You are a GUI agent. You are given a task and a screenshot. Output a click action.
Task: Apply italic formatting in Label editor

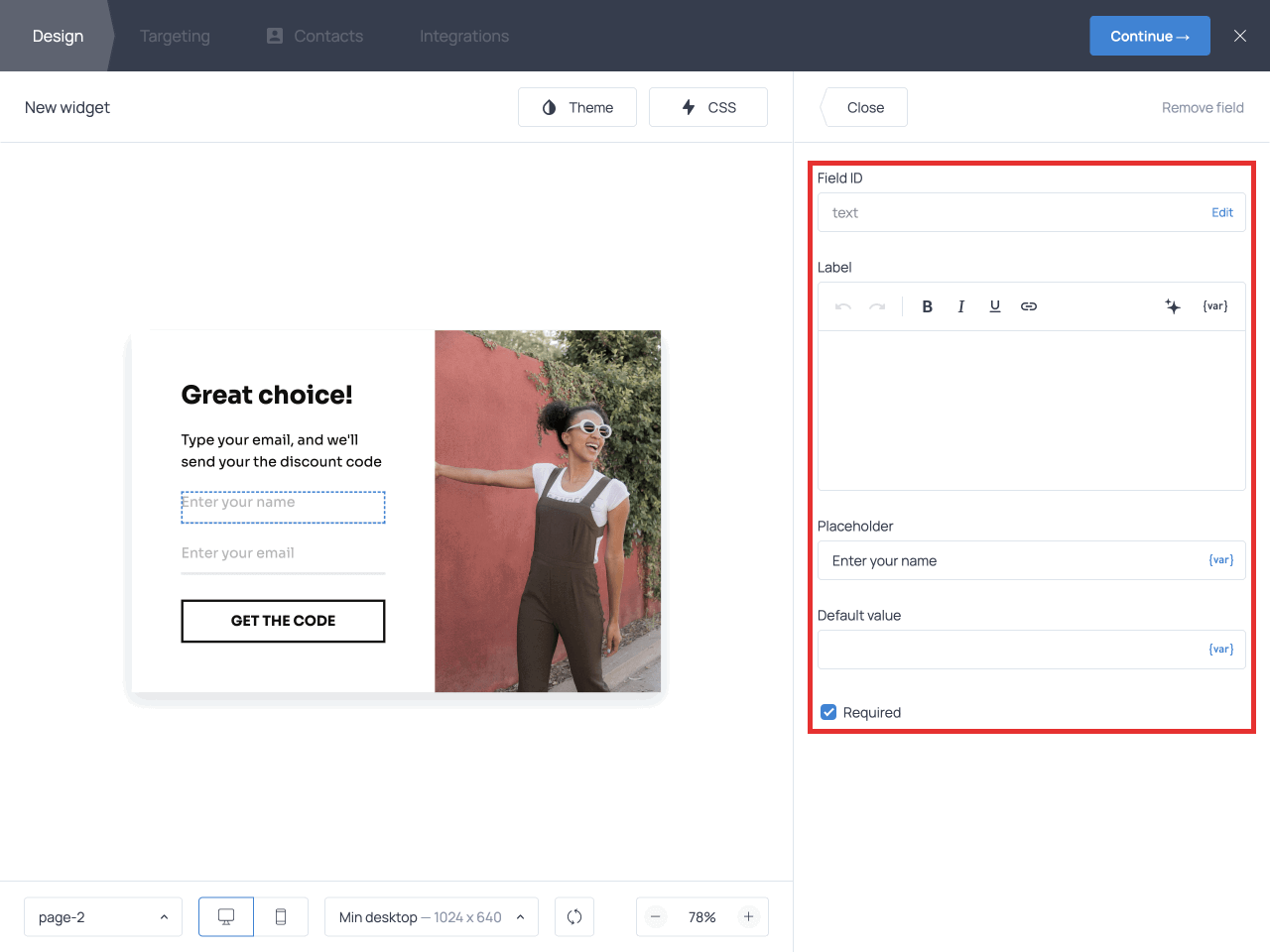click(x=960, y=306)
